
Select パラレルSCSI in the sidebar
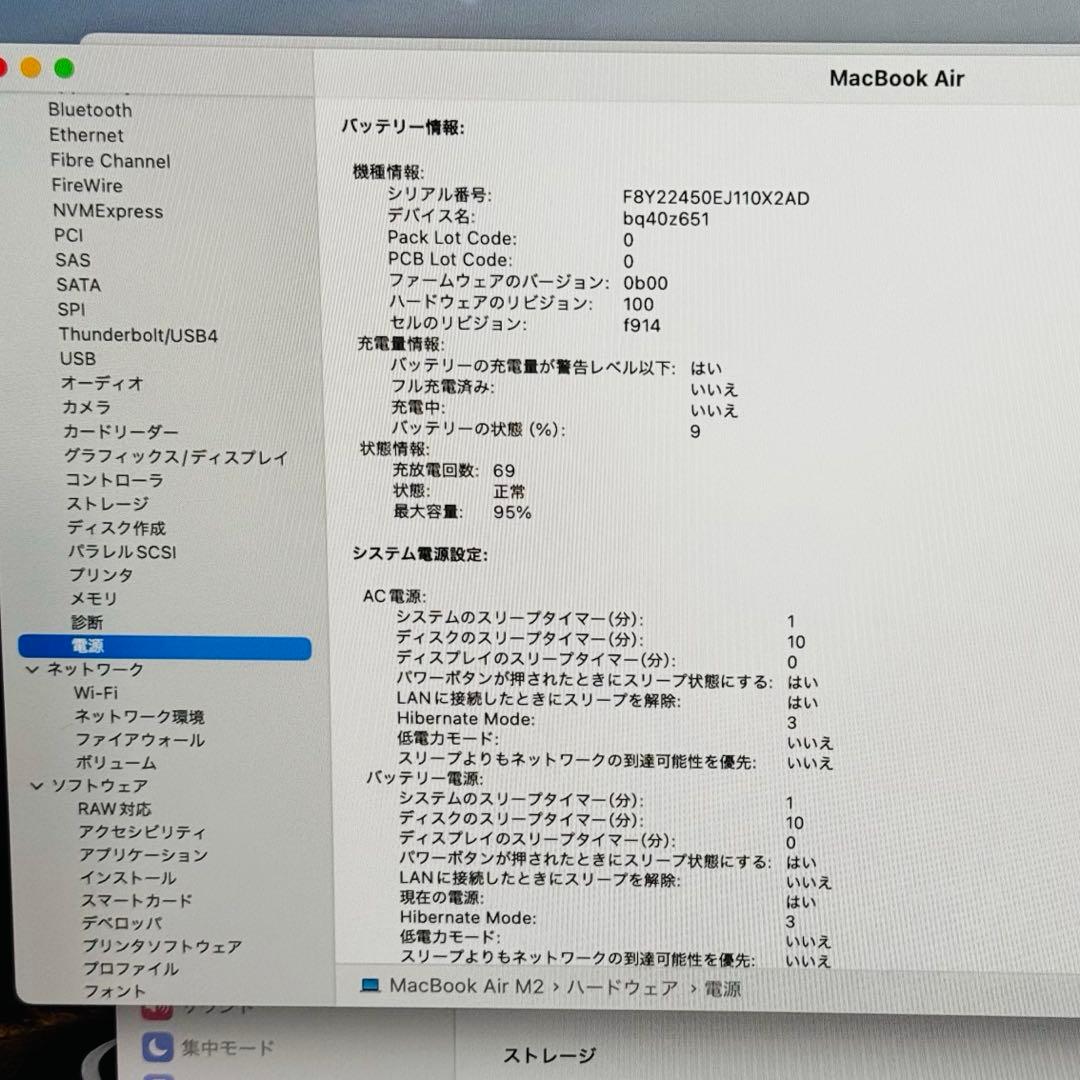click(123, 552)
